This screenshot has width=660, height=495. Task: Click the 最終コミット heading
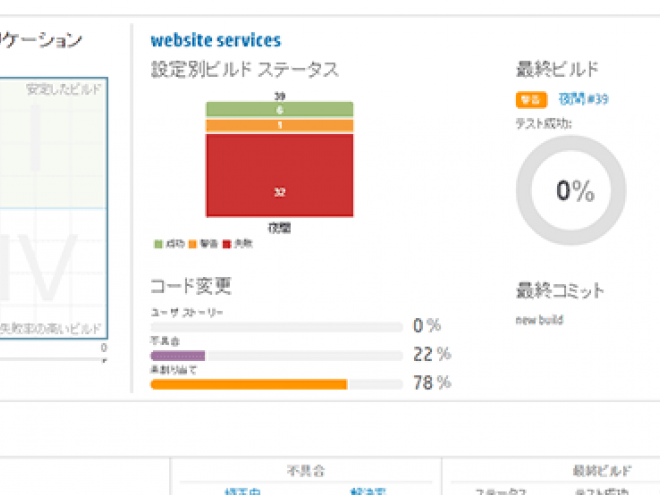(560, 290)
